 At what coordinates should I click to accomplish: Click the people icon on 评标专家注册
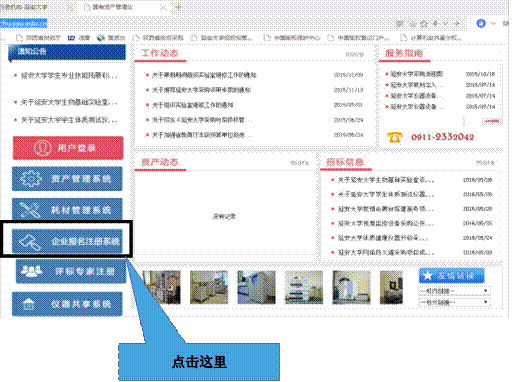click(32, 271)
